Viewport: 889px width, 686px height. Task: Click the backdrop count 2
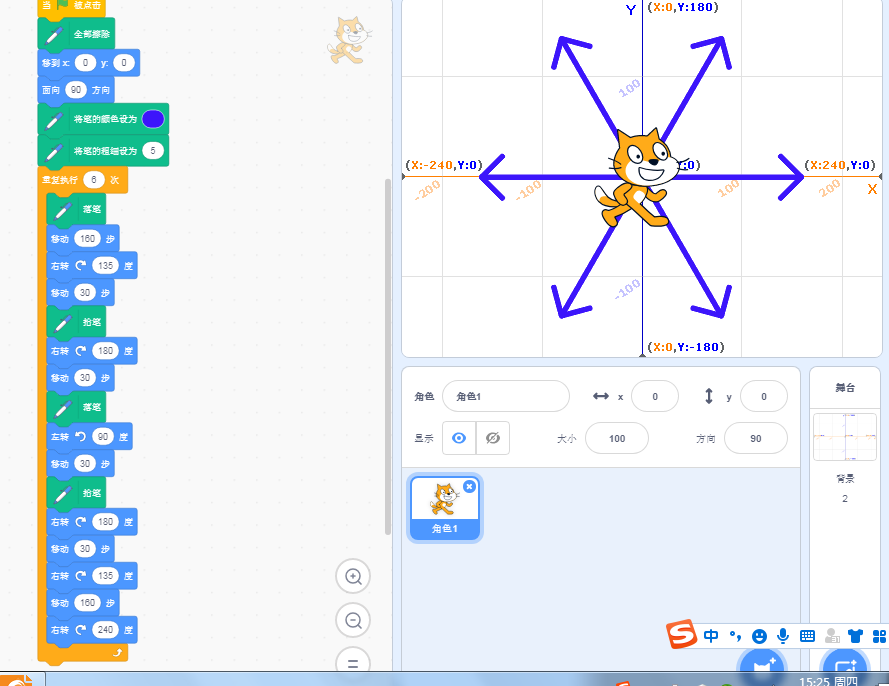845,499
